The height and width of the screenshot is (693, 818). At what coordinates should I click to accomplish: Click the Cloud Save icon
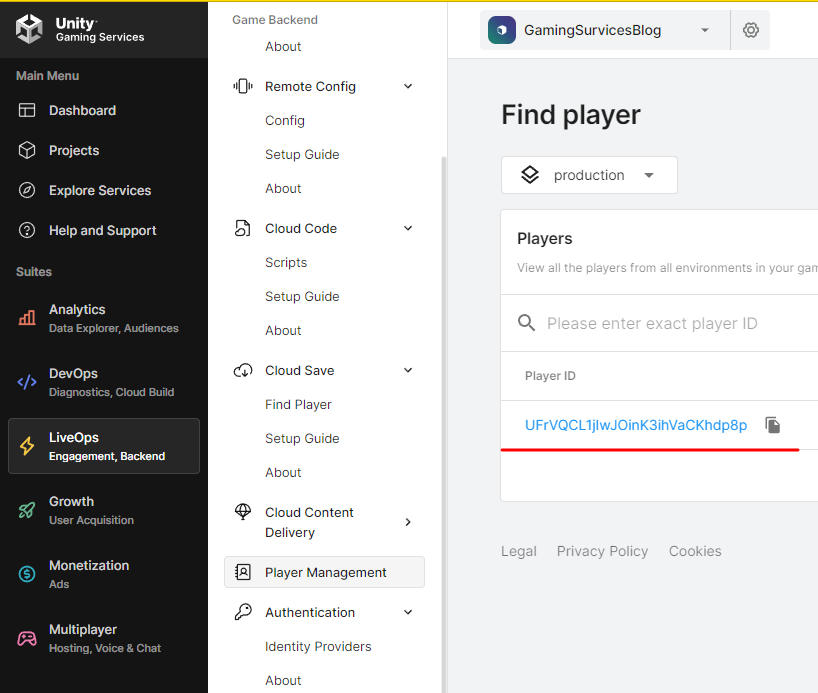(243, 371)
